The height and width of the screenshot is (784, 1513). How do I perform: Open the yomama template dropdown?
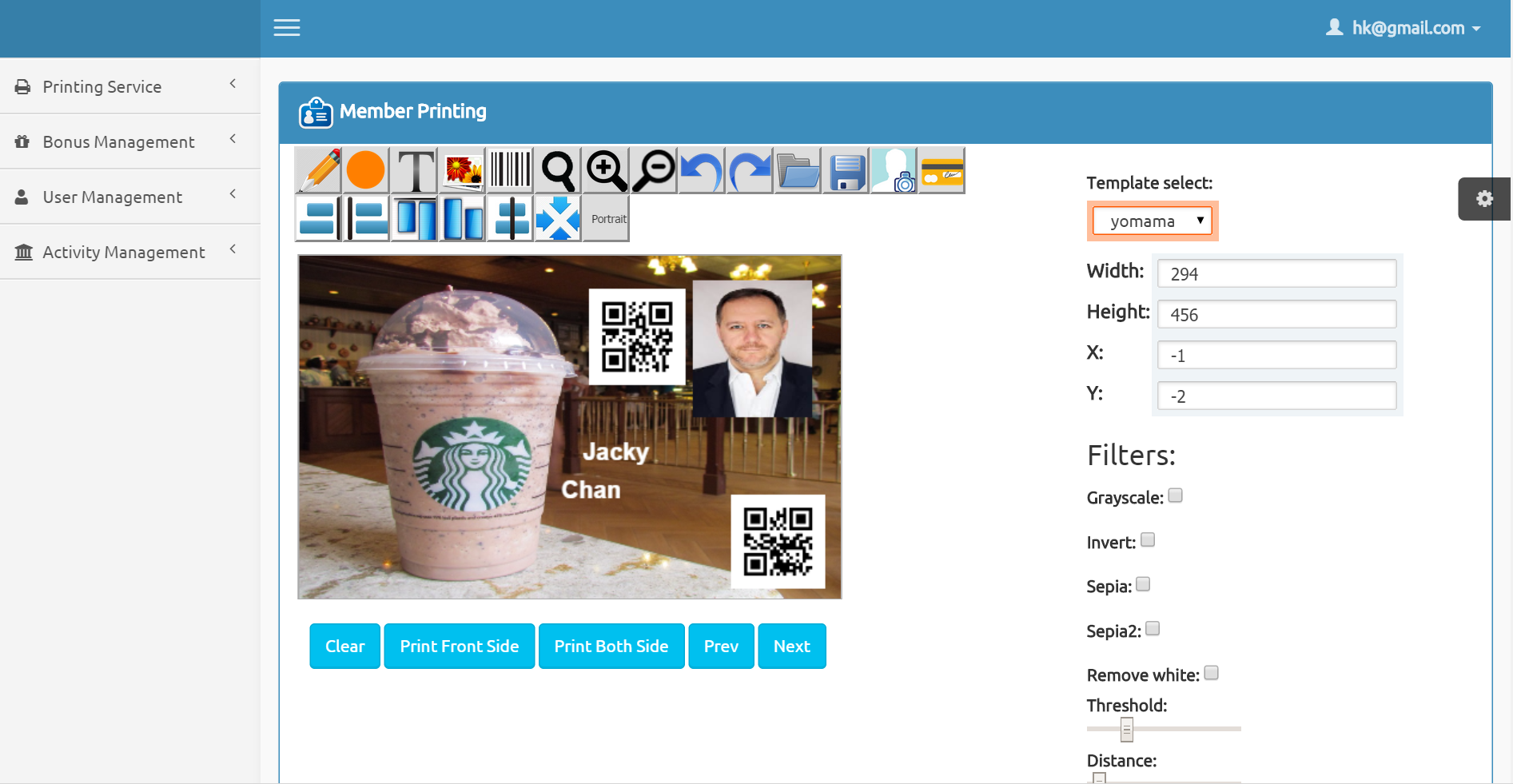1152,221
